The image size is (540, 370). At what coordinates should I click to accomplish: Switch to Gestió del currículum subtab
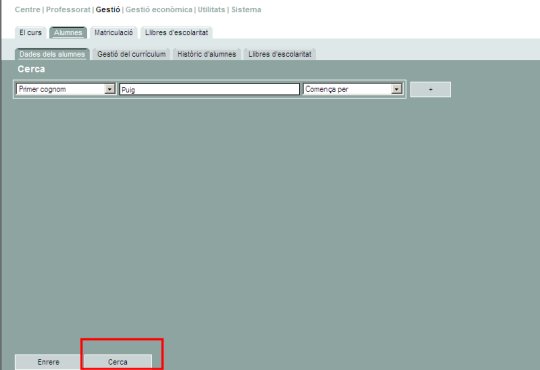pyautogui.click(x=131, y=54)
